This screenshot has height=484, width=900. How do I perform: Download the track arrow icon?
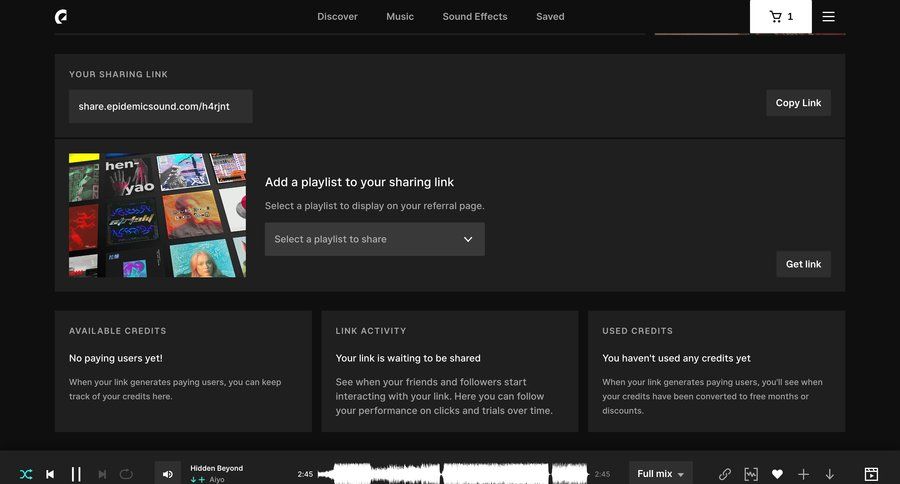click(829, 474)
